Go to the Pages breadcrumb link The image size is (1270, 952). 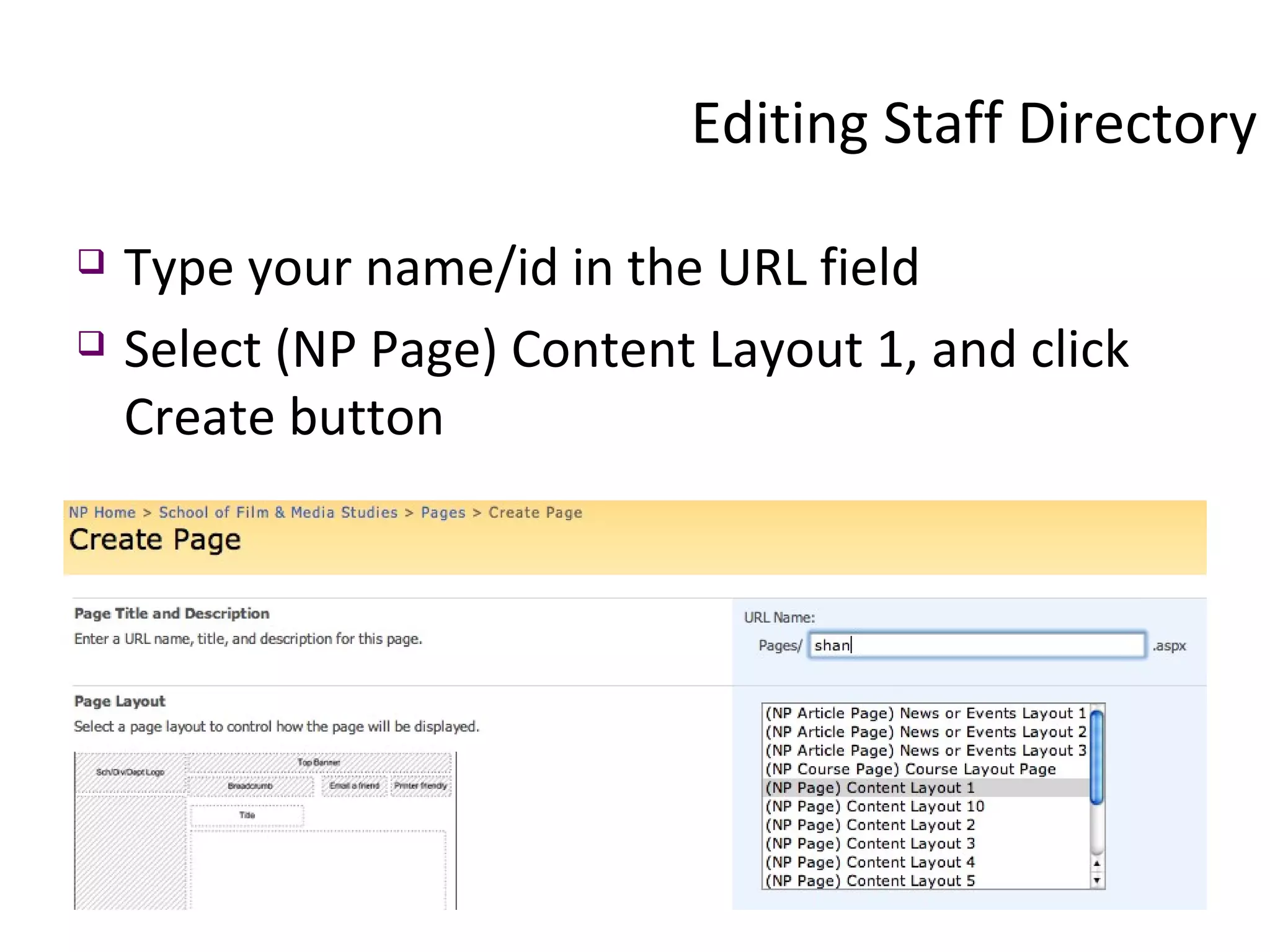point(443,513)
